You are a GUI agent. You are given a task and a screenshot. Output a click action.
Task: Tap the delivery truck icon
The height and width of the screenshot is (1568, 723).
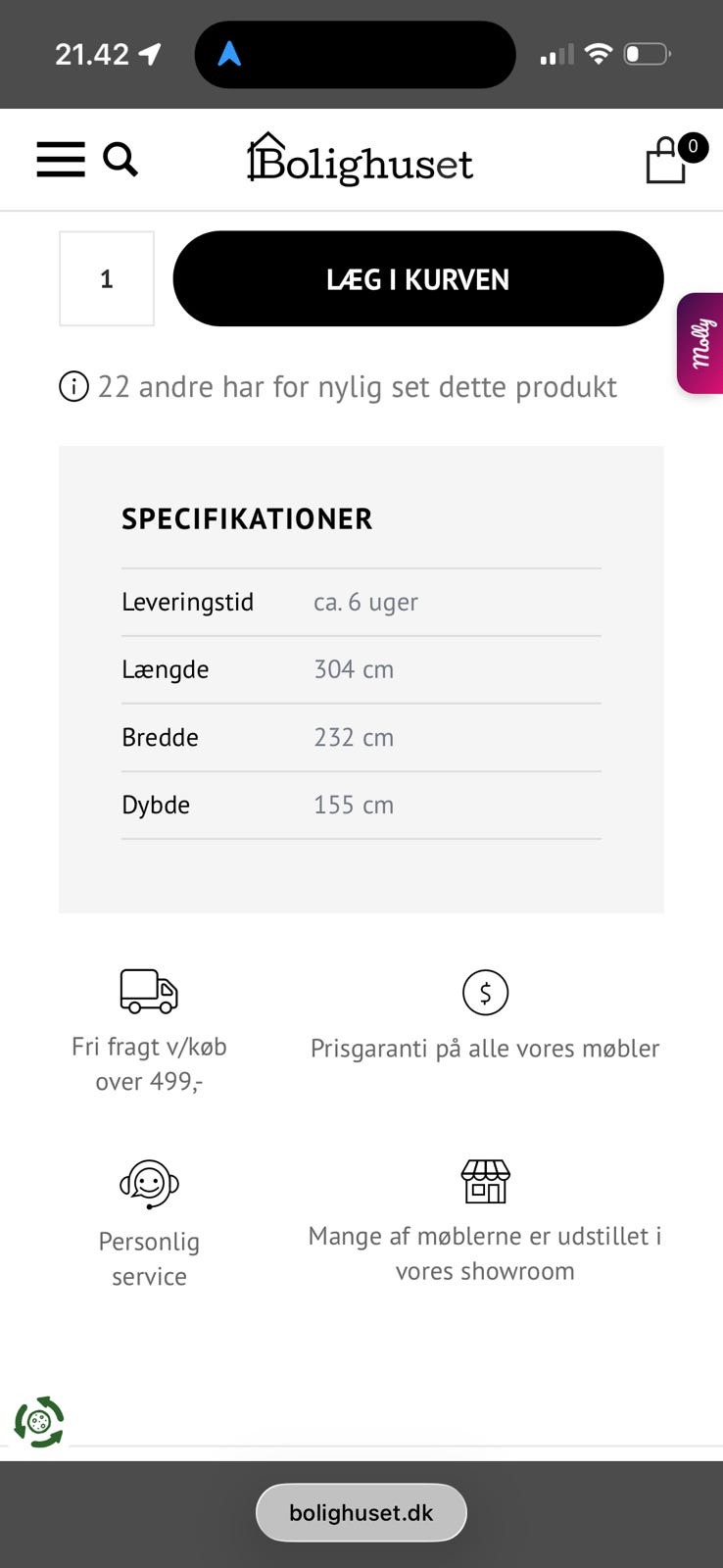click(149, 990)
